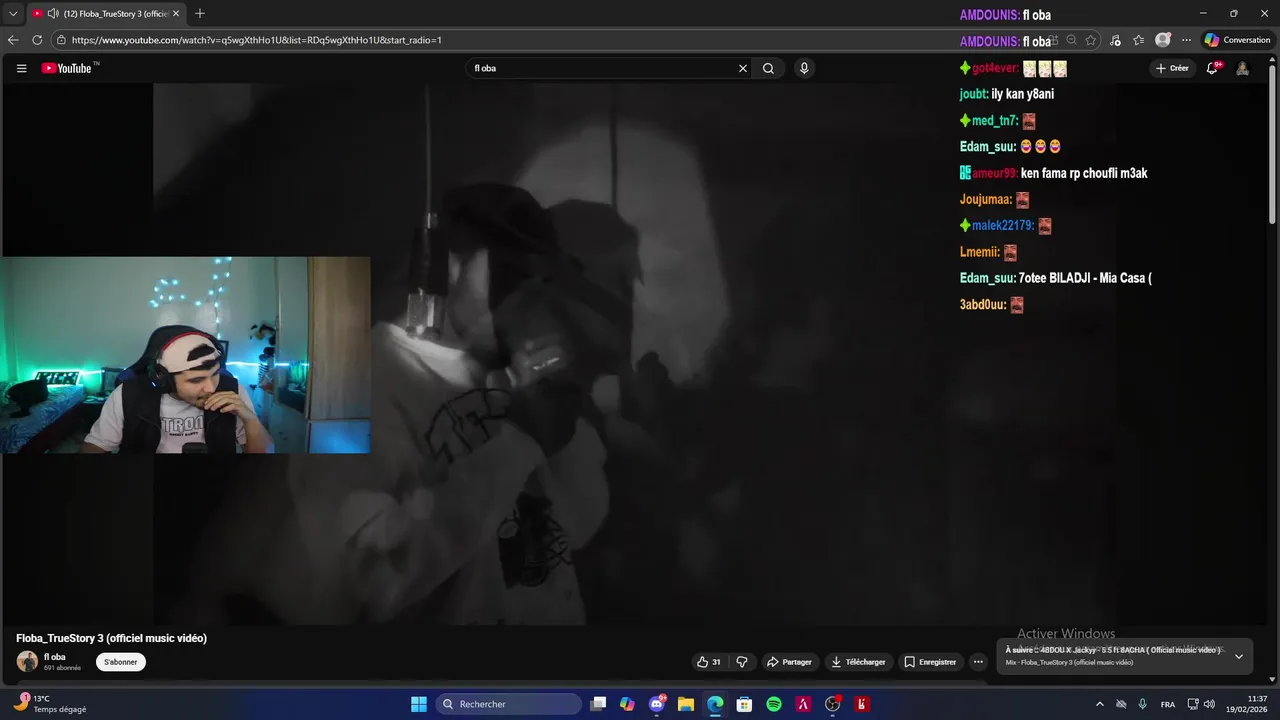Image resolution: width=1280 pixels, height=720 pixels.
Task: Run the search with magnifier button
Action: click(768, 68)
